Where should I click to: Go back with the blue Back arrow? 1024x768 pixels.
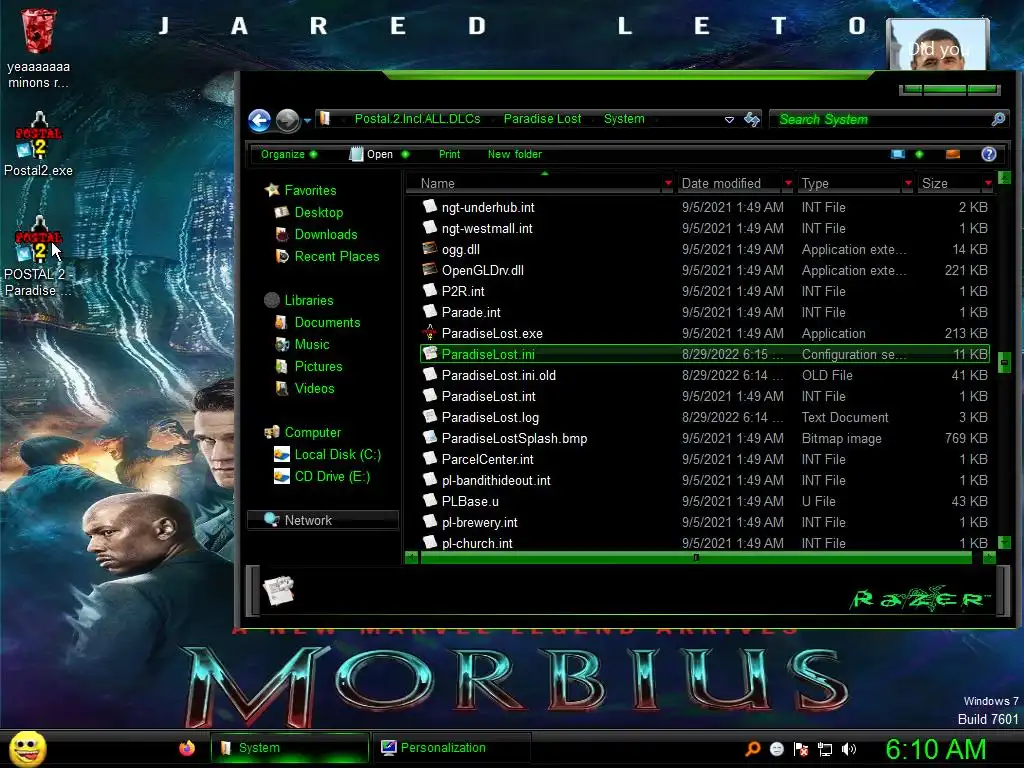[x=259, y=120]
